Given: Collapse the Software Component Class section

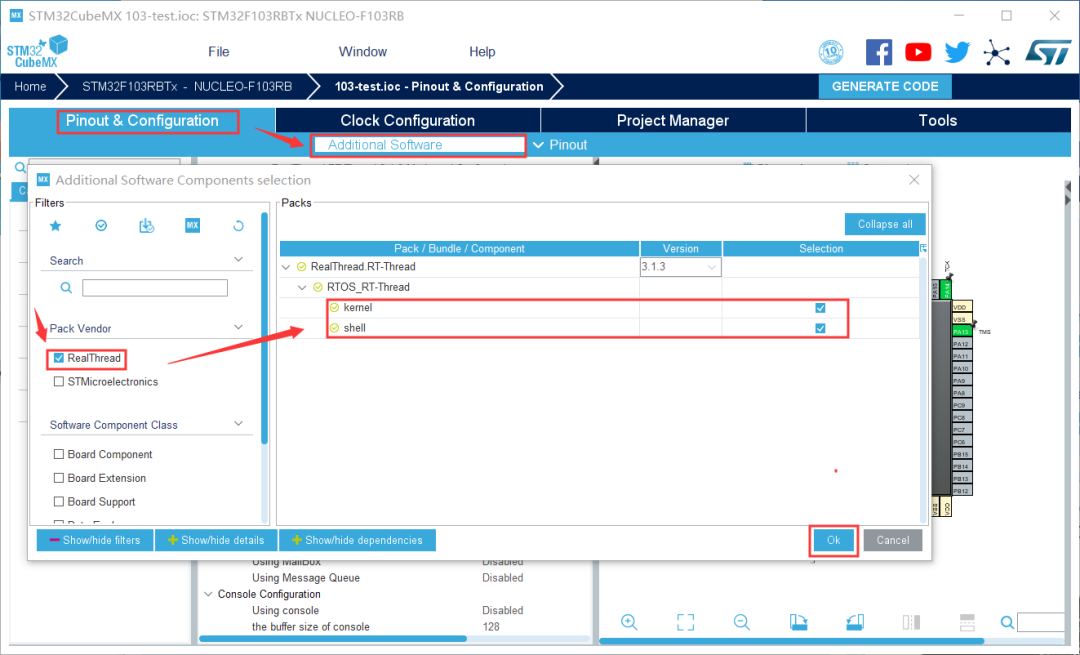Looking at the screenshot, I should click(x=238, y=424).
